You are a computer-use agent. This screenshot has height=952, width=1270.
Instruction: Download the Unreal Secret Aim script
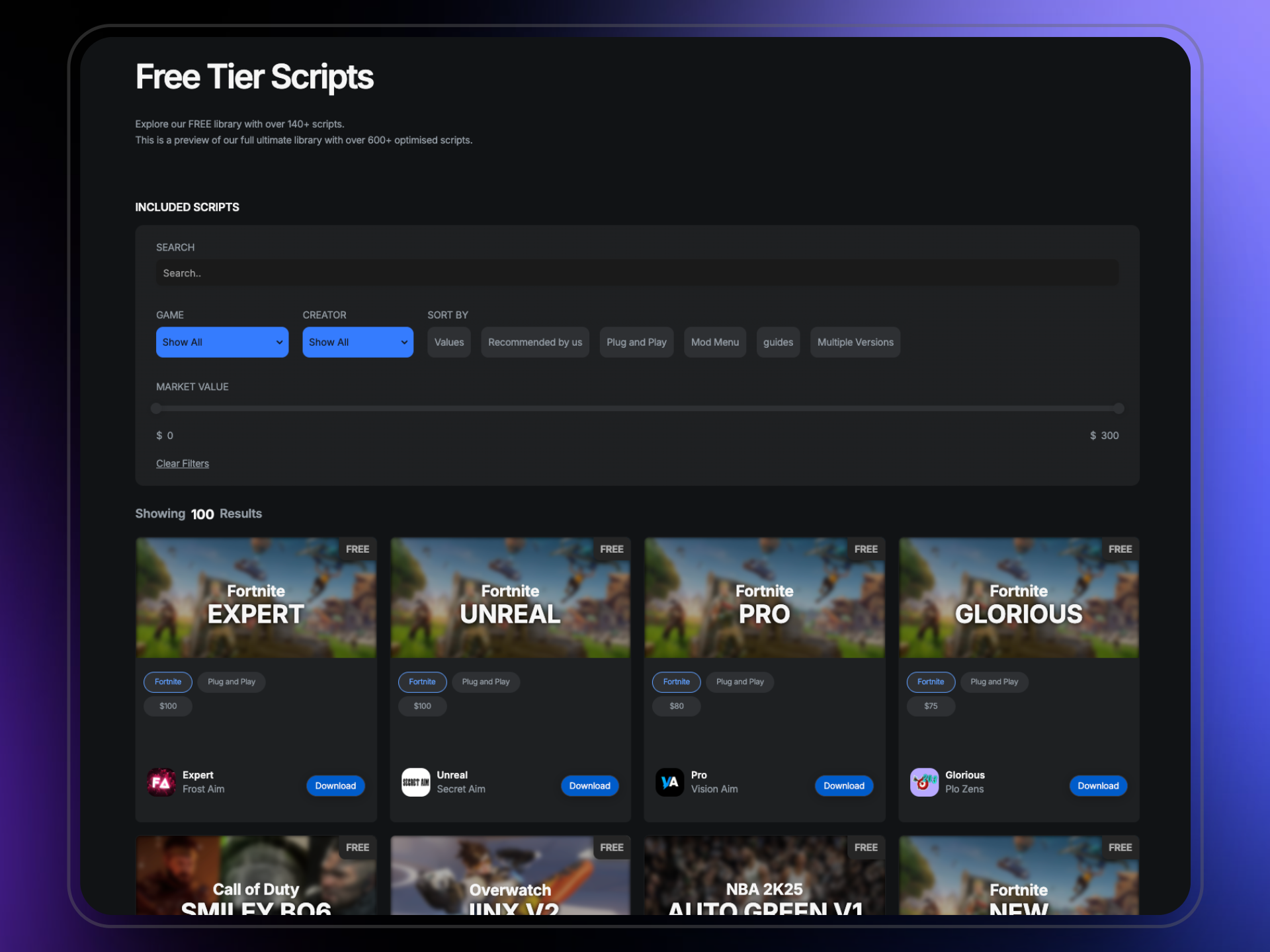pos(589,785)
